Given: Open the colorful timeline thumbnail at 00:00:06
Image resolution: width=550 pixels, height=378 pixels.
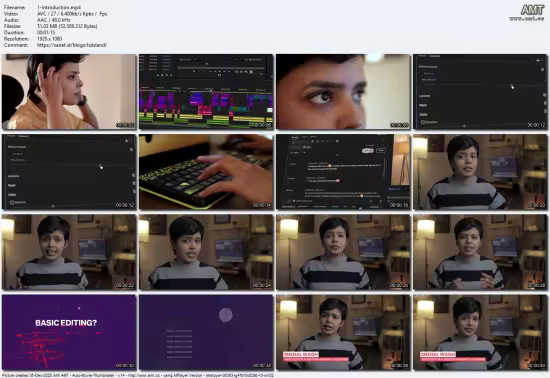Looking at the screenshot, I should pos(206,92).
